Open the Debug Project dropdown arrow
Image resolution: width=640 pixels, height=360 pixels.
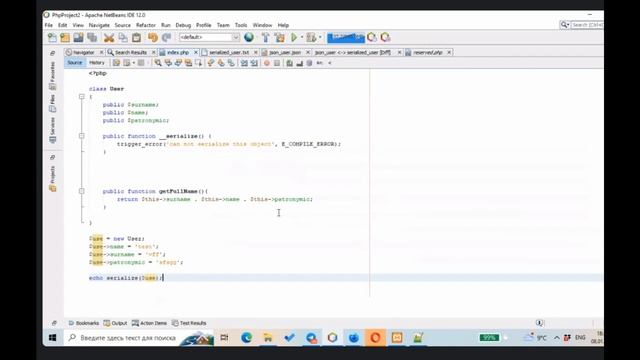(x=320, y=38)
